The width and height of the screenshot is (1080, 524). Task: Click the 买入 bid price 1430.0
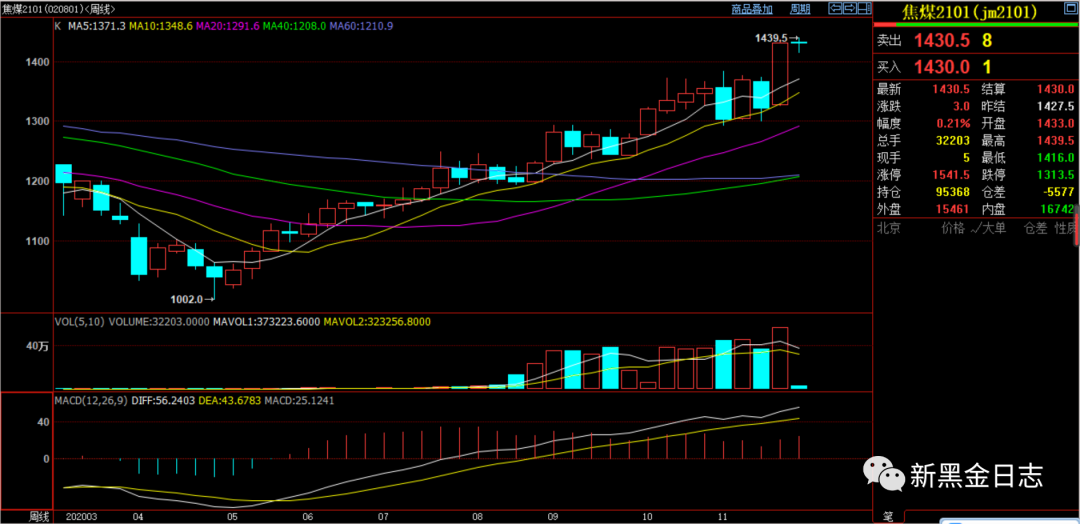942,67
